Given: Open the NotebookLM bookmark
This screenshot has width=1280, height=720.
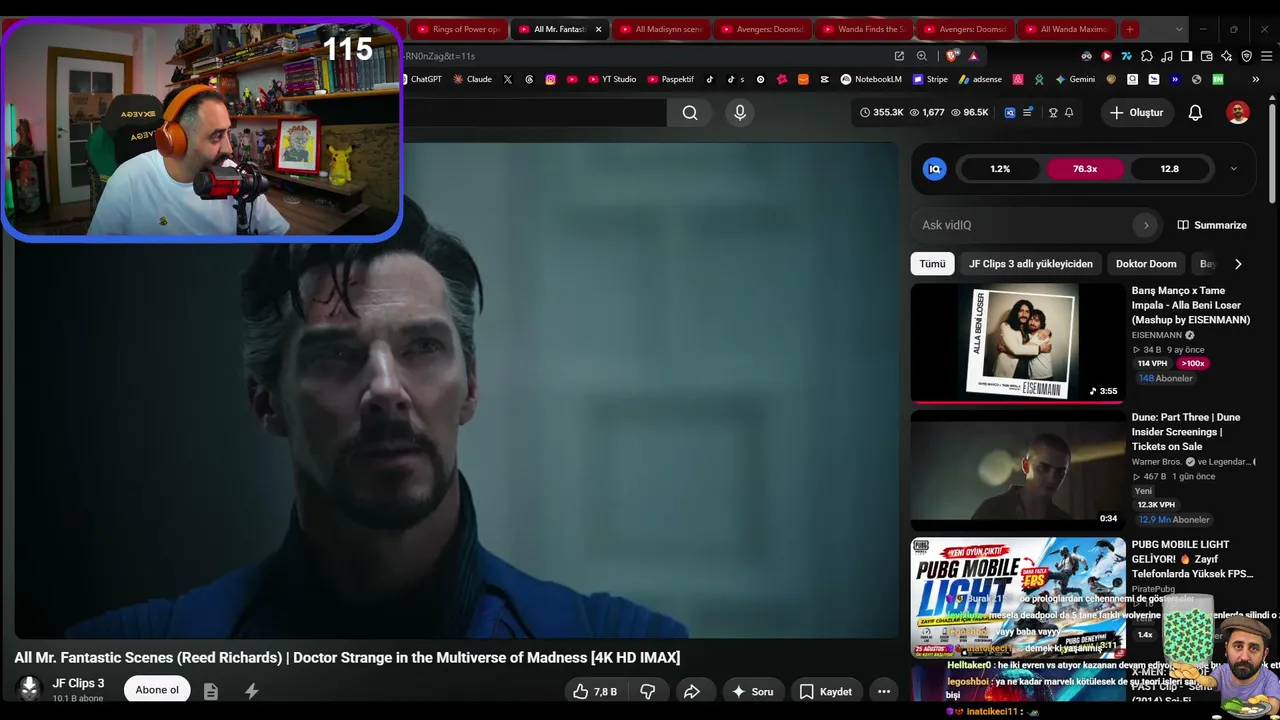Looking at the screenshot, I should tap(871, 79).
